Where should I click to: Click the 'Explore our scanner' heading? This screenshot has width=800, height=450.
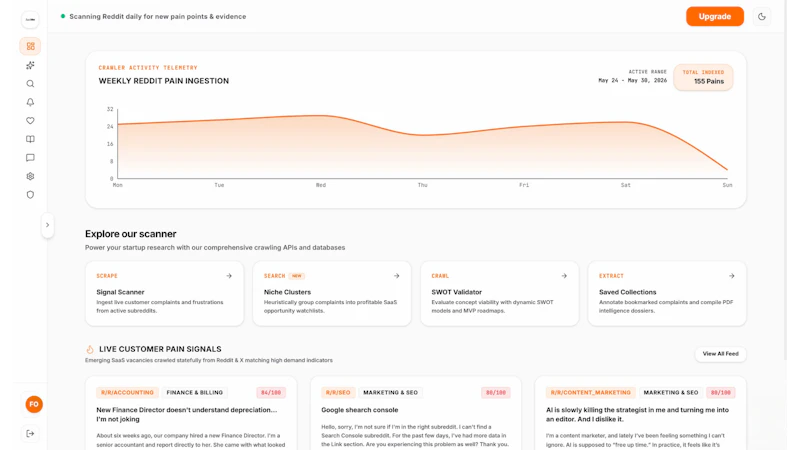(131, 234)
